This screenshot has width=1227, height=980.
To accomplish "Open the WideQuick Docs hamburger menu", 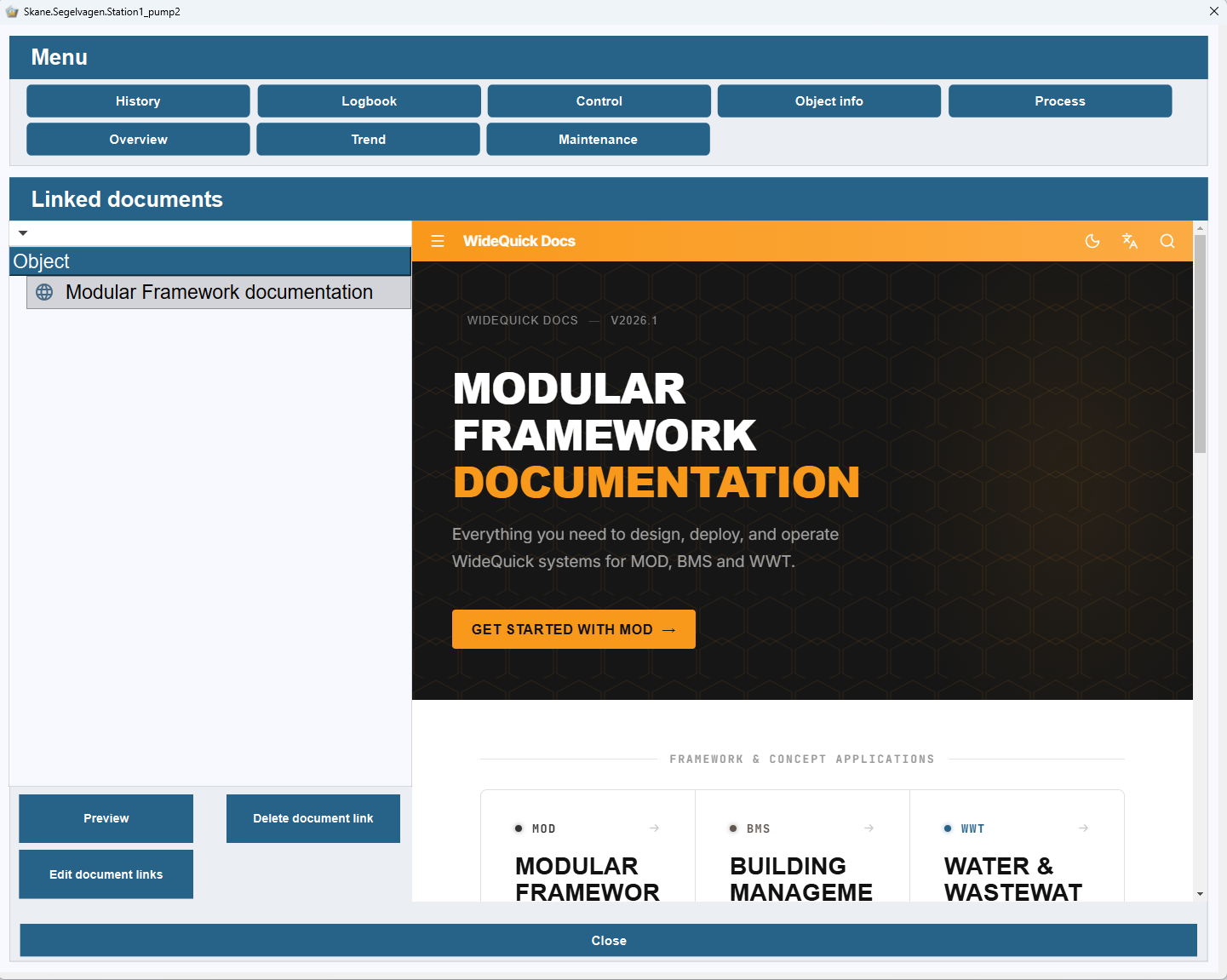I will (x=438, y=241).
